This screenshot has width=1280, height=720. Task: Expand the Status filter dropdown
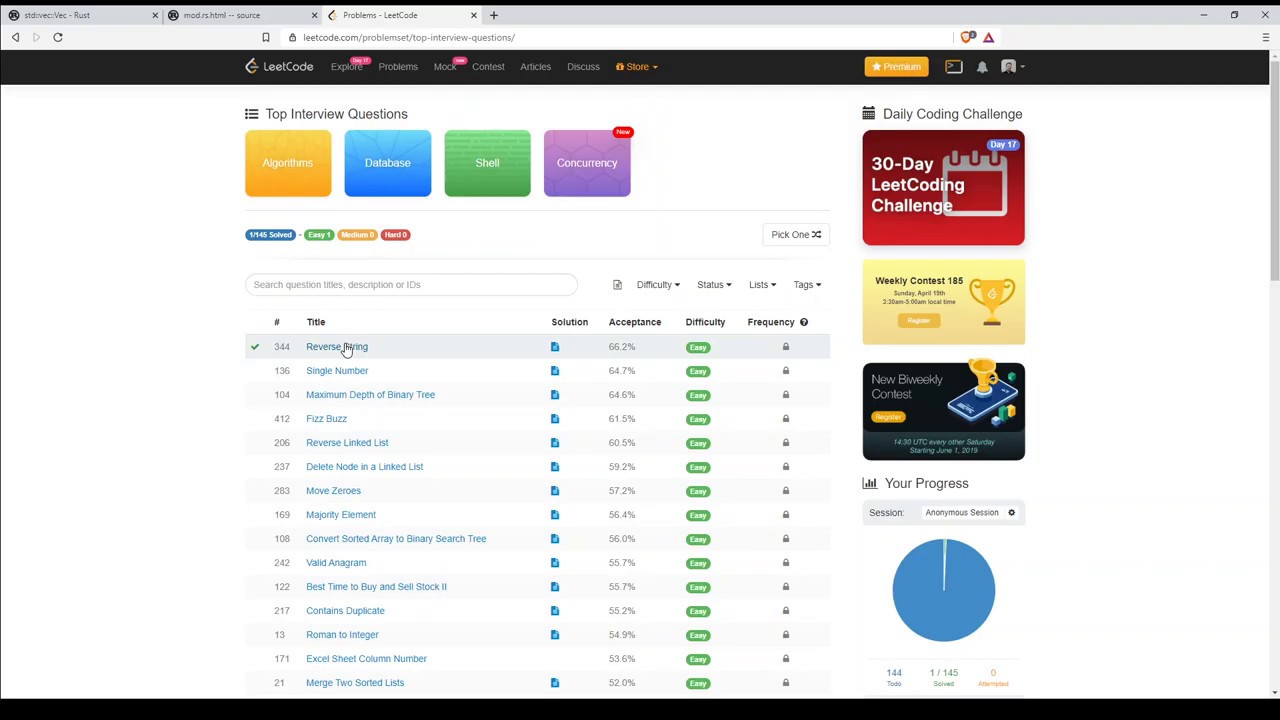(x=714, y=285)
